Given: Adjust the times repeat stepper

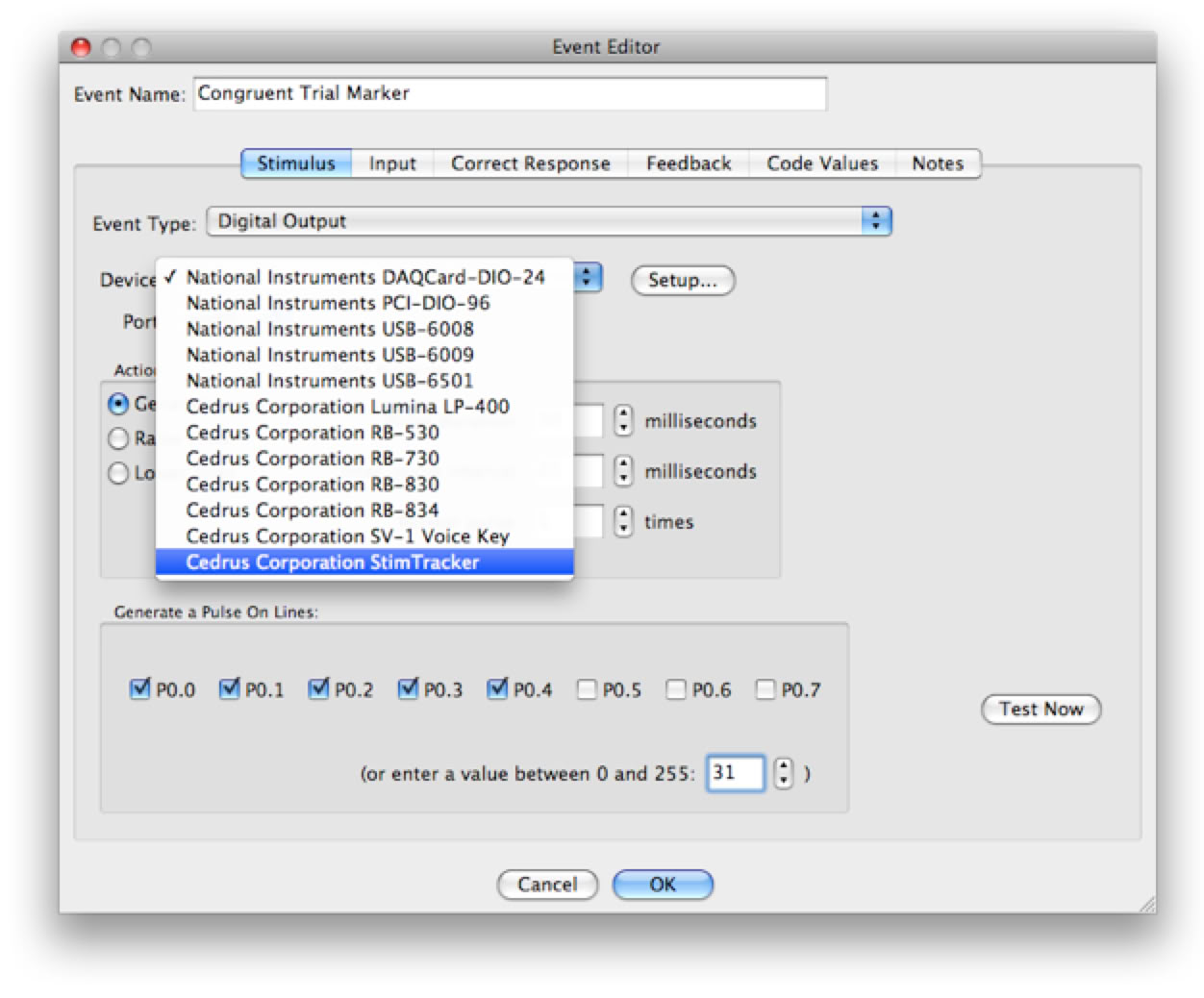Looking at the screenshot, I should (x=624, y=521).
